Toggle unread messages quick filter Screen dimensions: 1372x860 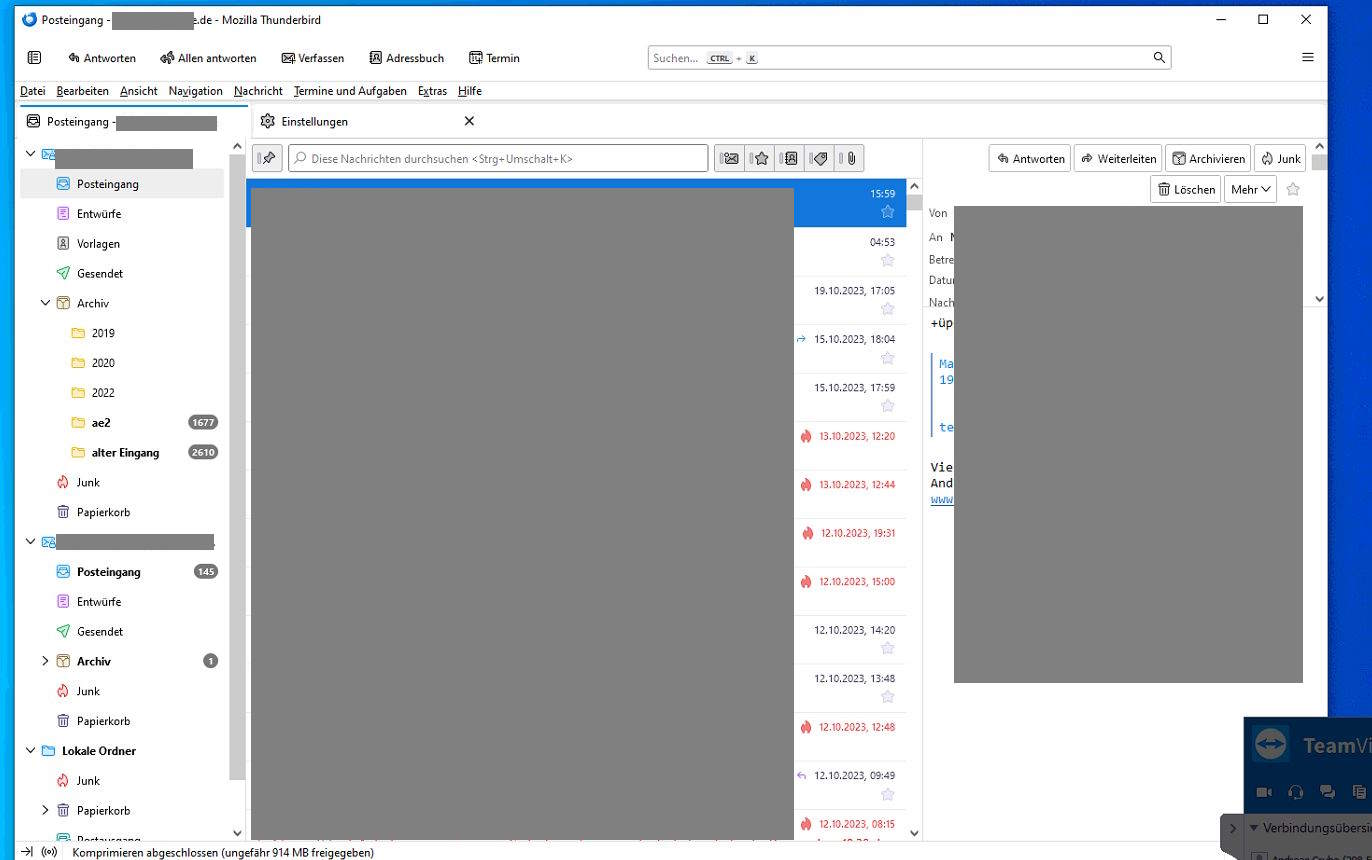[730, 158]
